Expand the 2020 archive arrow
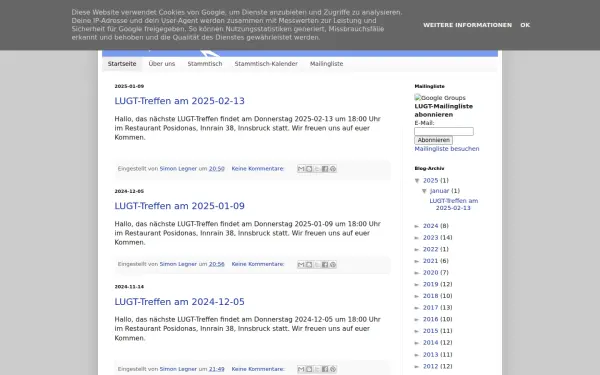Viewport: 600px width, 375px height. (417, 273)
